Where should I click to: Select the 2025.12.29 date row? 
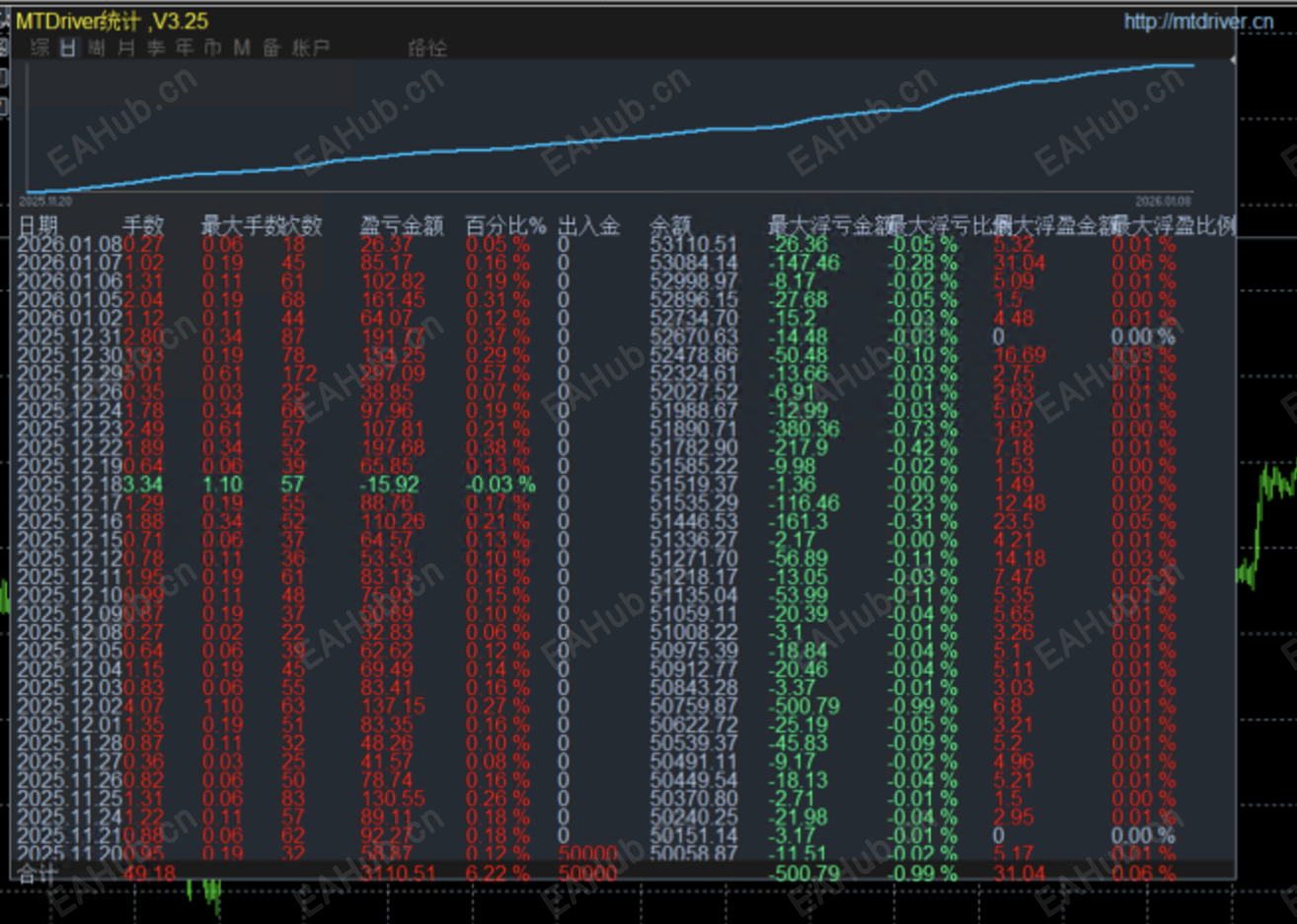pyautogui.click(x=70, y=374)
